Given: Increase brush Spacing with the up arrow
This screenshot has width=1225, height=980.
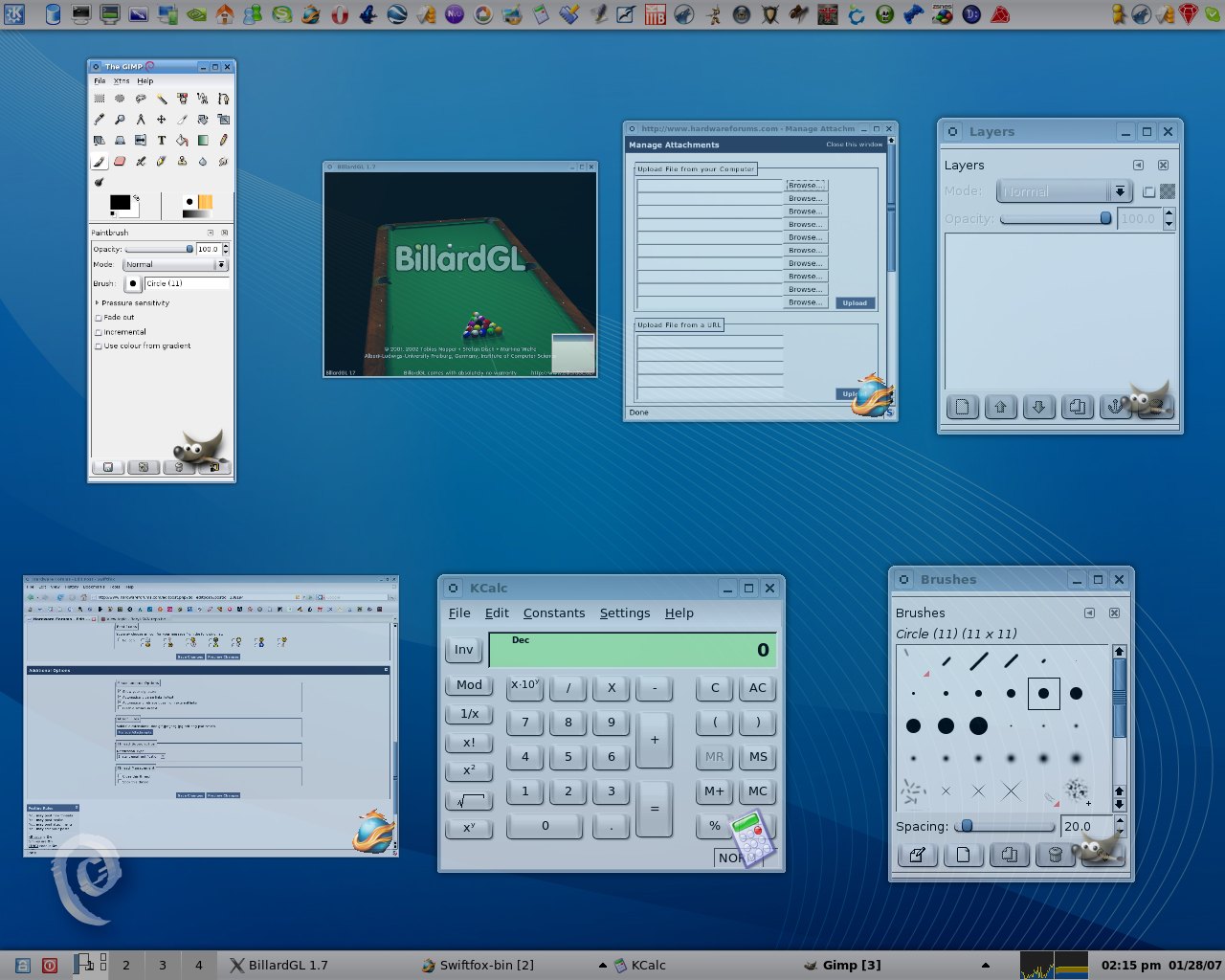Looking at the screenshot, I should (1120, 821).
